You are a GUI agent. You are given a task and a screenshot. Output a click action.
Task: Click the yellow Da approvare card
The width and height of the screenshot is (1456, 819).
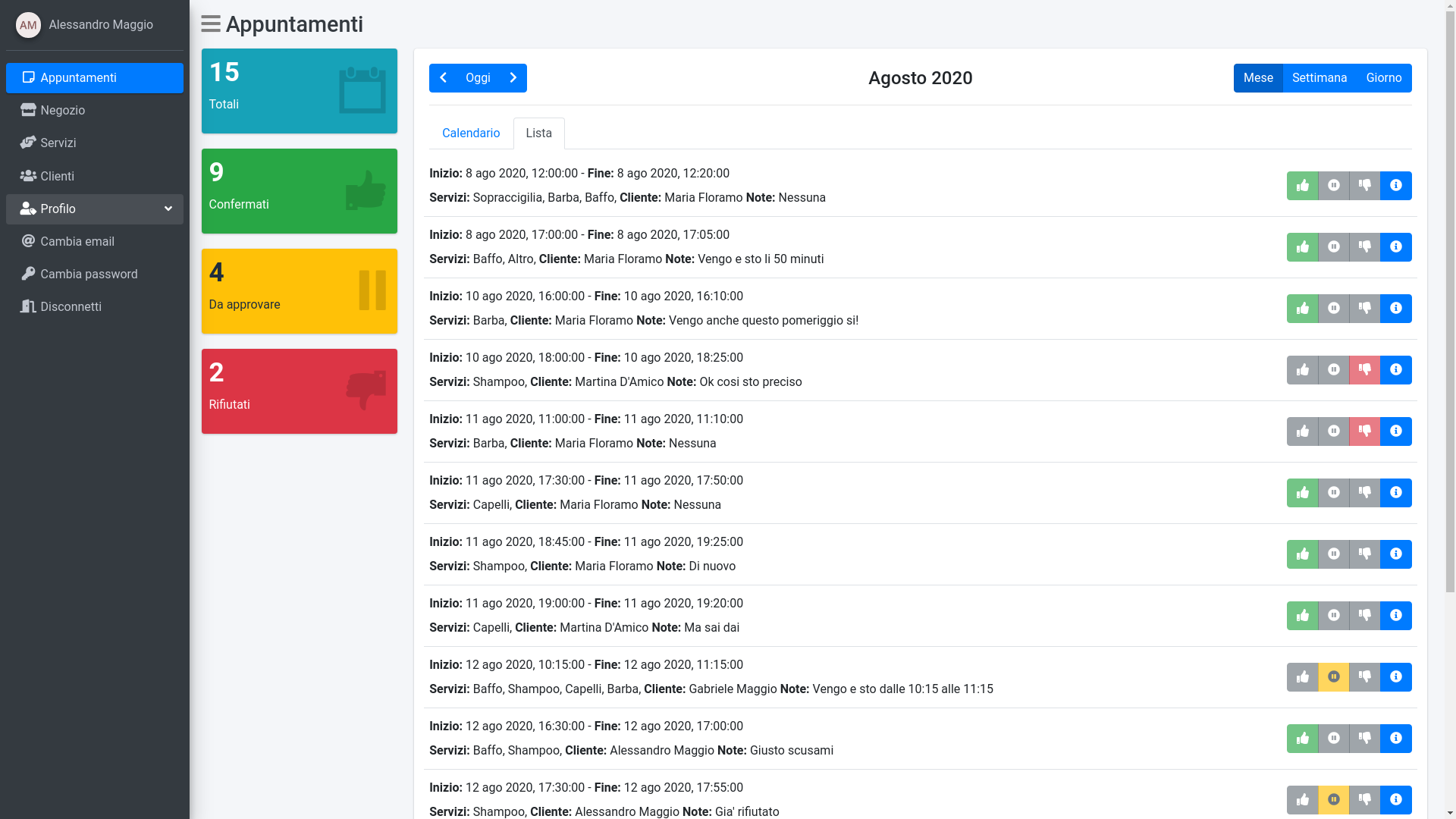click(x=299, y=291)
